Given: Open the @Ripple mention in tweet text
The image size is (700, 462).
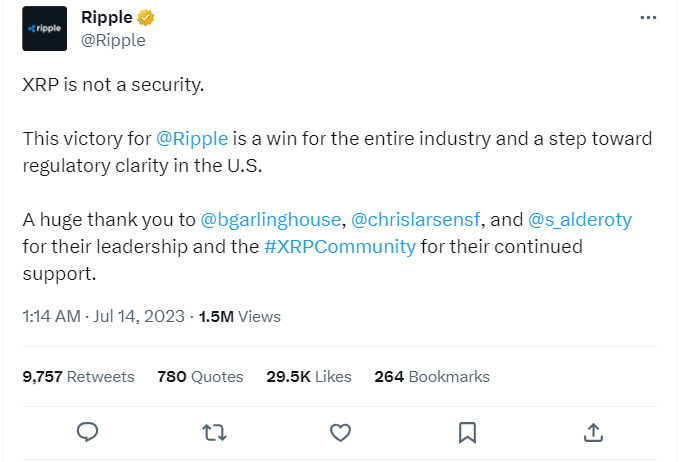Looking at the screenshot, I should click(x=192, y=139).
